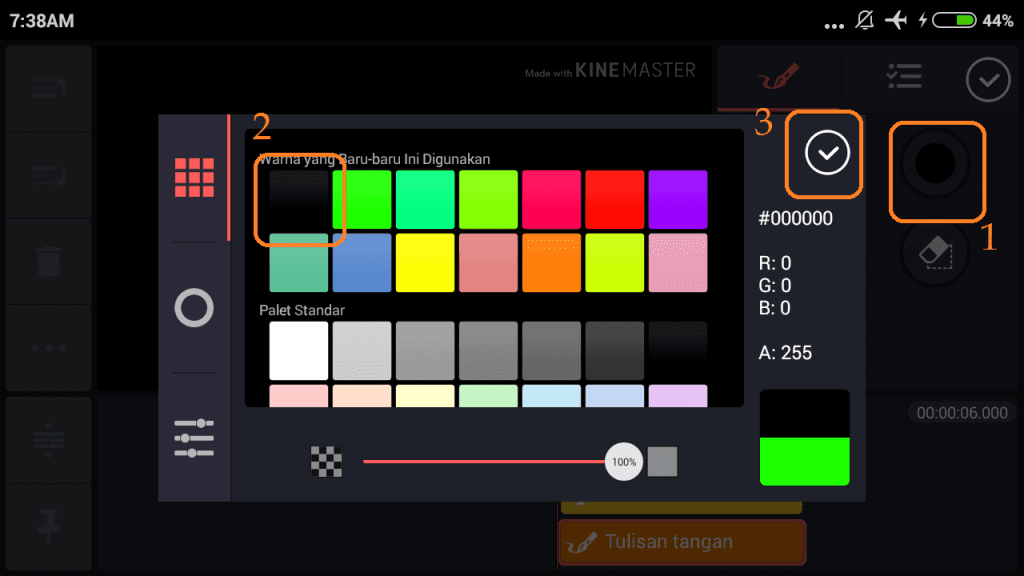Viewport: 1024px width, 576px height.
Task: Click the A: 255 alpha value
Action: pyautogui.click(x=785, y=353)
